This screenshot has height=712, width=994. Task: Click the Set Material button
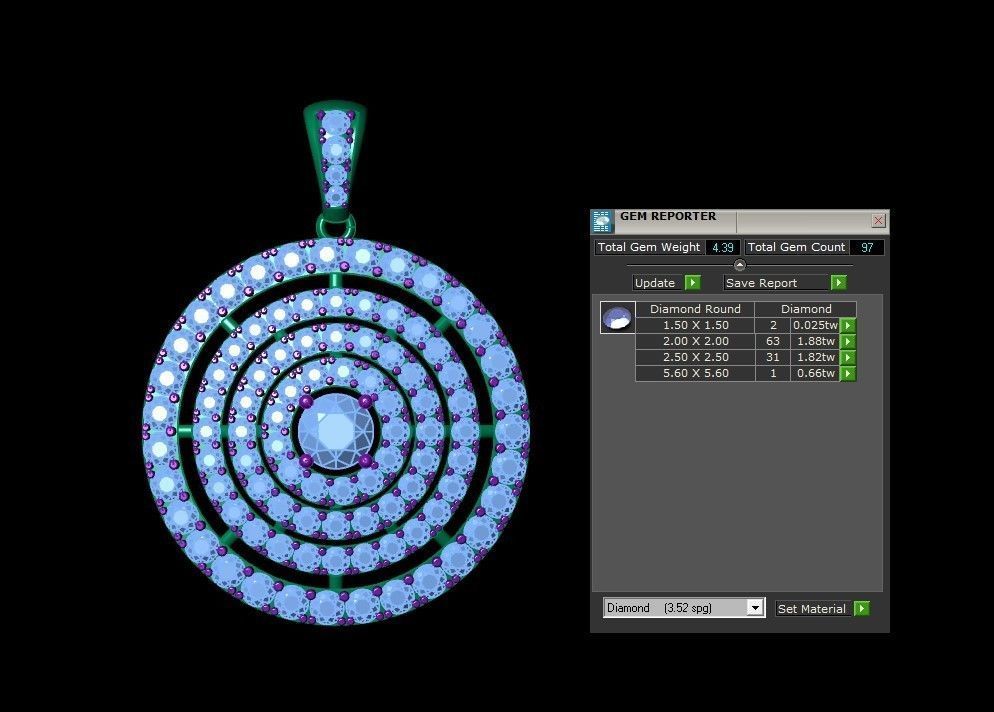[x=813, y=609]
